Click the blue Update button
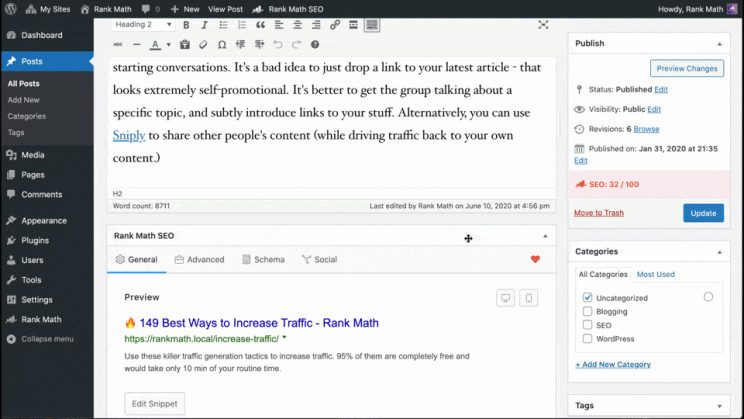This screenshot has width=744, height=419. [703, 213]
